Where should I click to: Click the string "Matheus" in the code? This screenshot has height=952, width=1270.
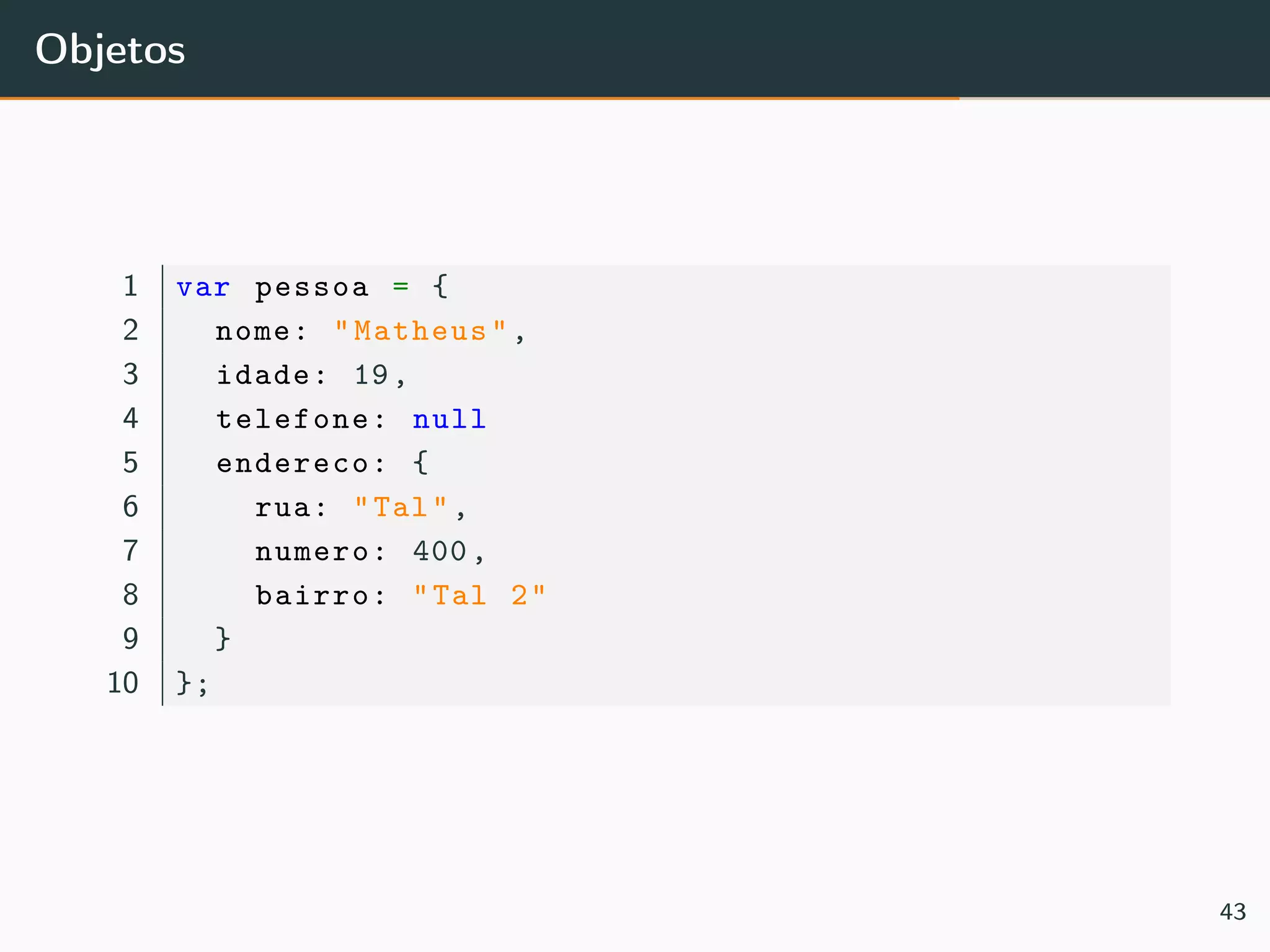click(x=420, y=332)
